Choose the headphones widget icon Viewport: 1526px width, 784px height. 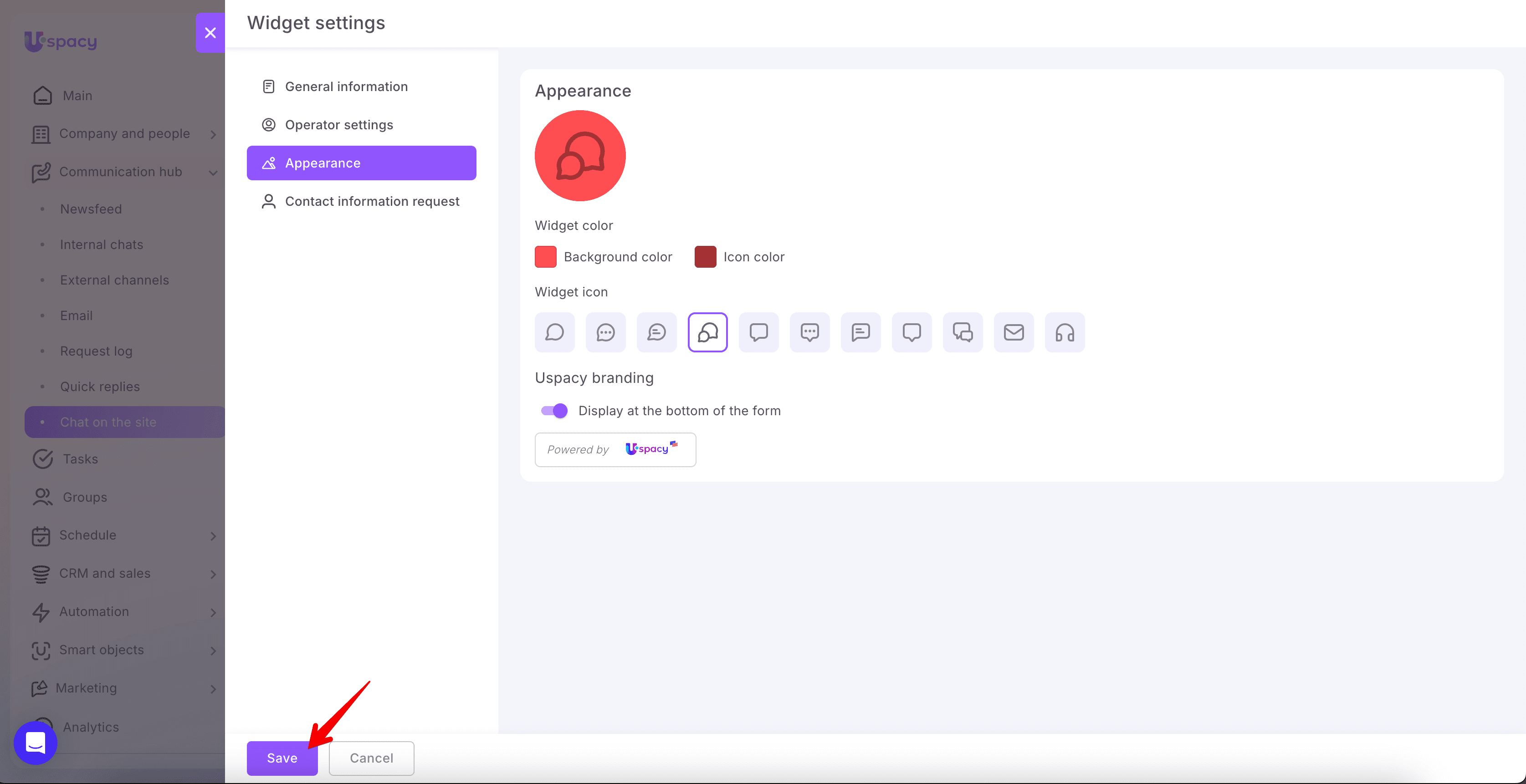coord(1064,332)
